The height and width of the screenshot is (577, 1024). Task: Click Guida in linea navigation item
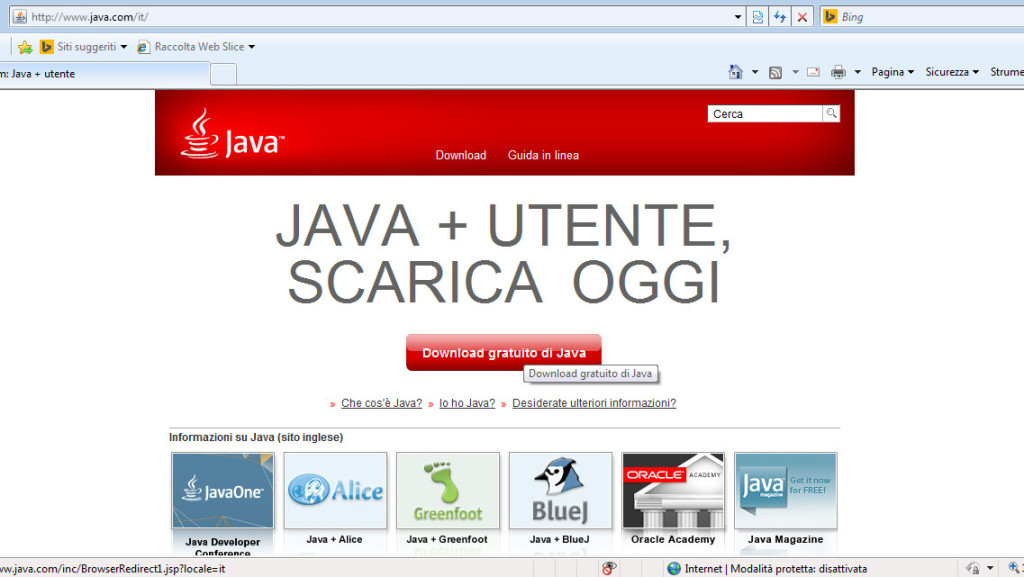[x=543, y=155]
